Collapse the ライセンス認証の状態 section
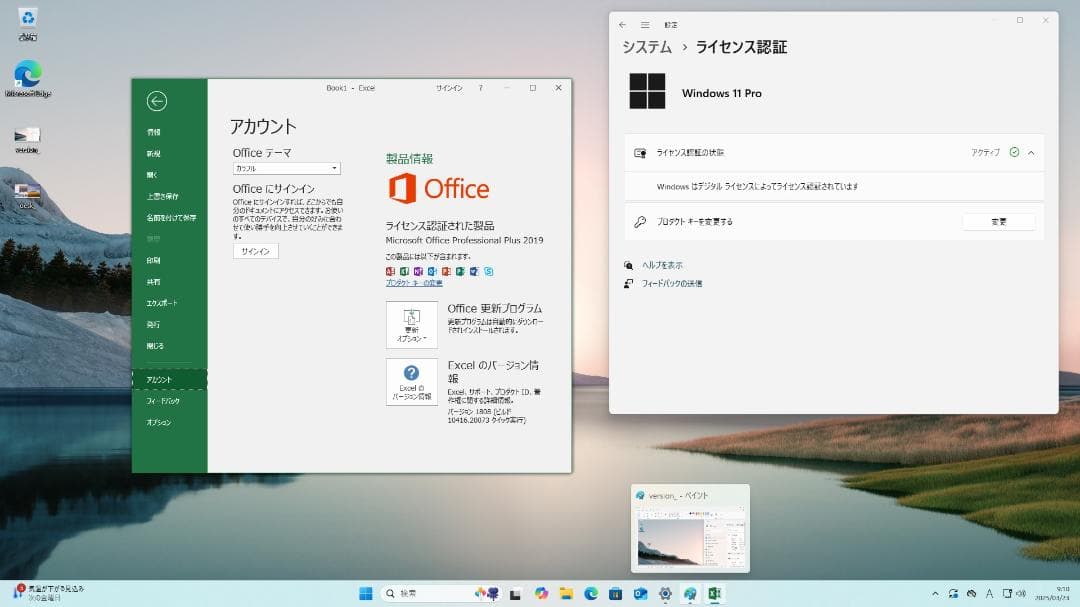Screen dimensions: 1080x607 1029,152
